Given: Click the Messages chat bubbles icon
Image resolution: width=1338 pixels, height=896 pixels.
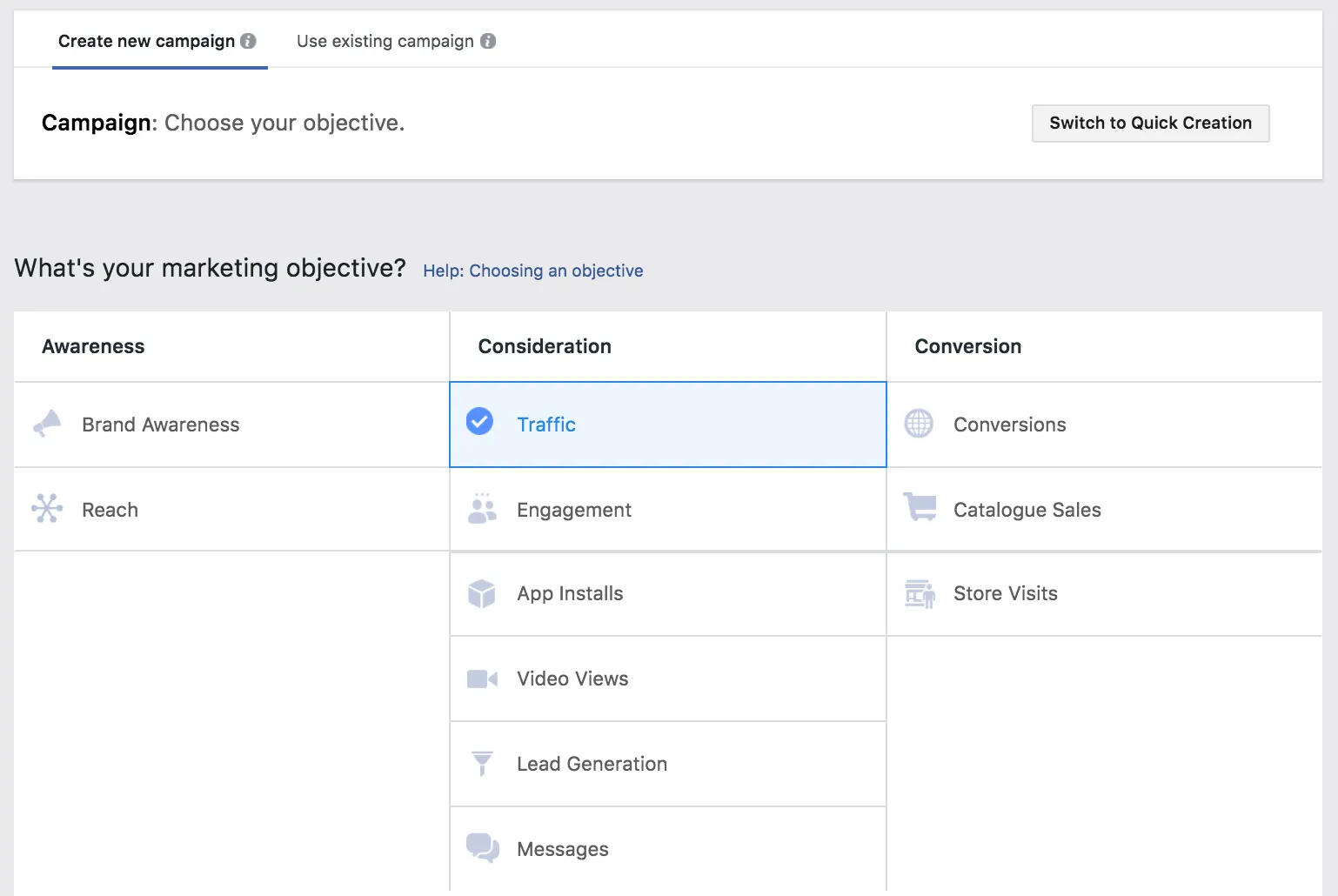Looking at the screenshot, I should coord(483,847).
